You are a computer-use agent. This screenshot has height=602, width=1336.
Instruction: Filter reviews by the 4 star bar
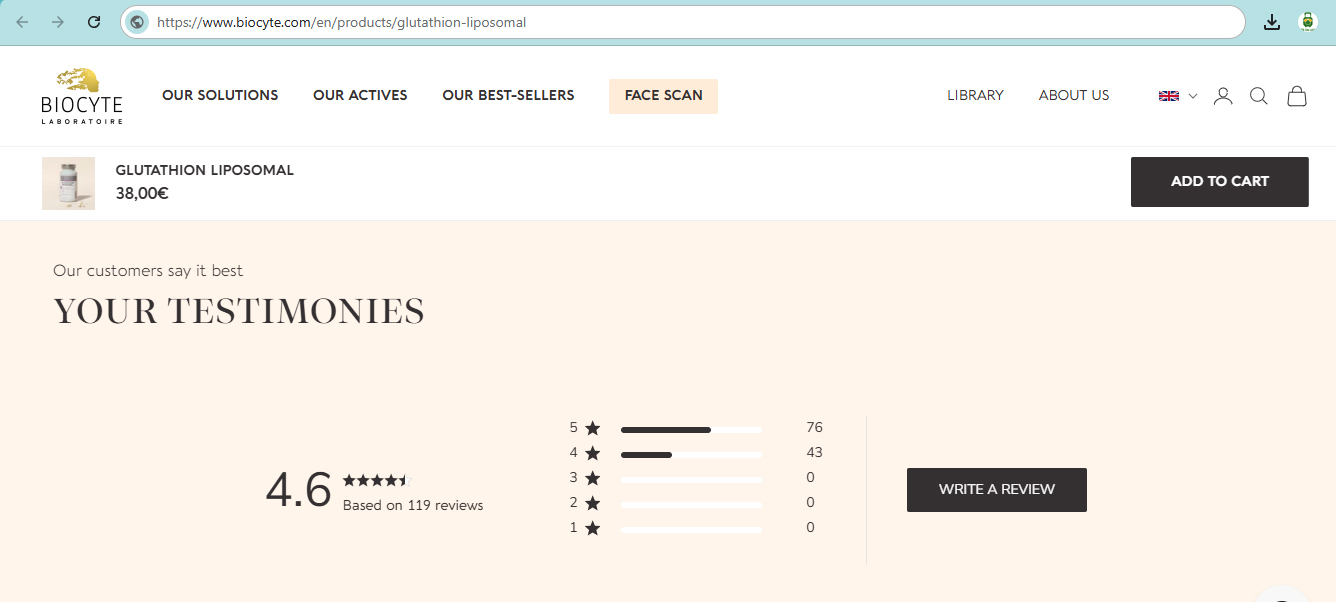coord(691,455)
